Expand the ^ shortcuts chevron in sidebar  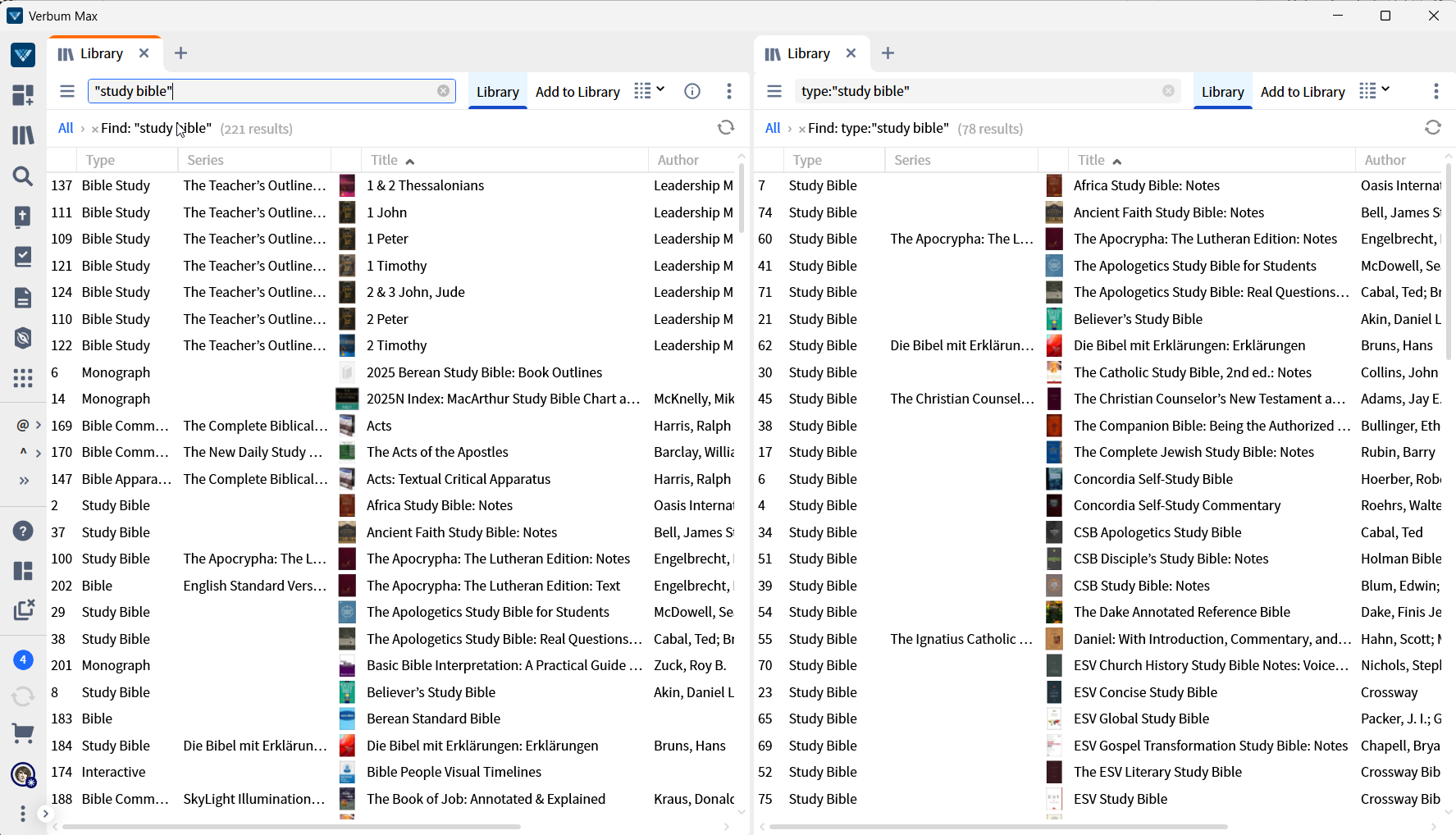pos(38,453)
